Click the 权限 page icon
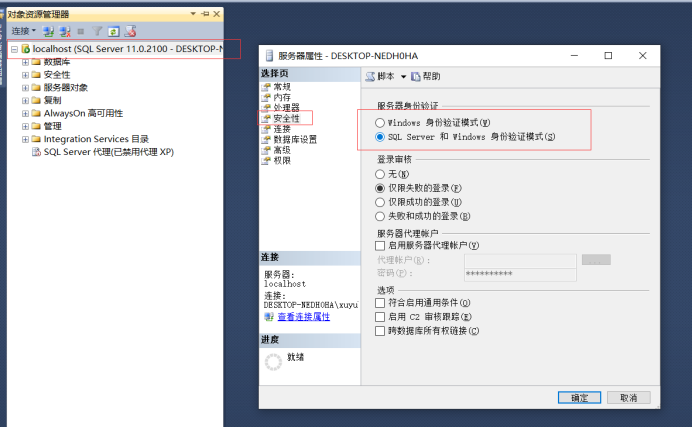The height and width of the screenshot is (428, 692). [x=266, y=161]
